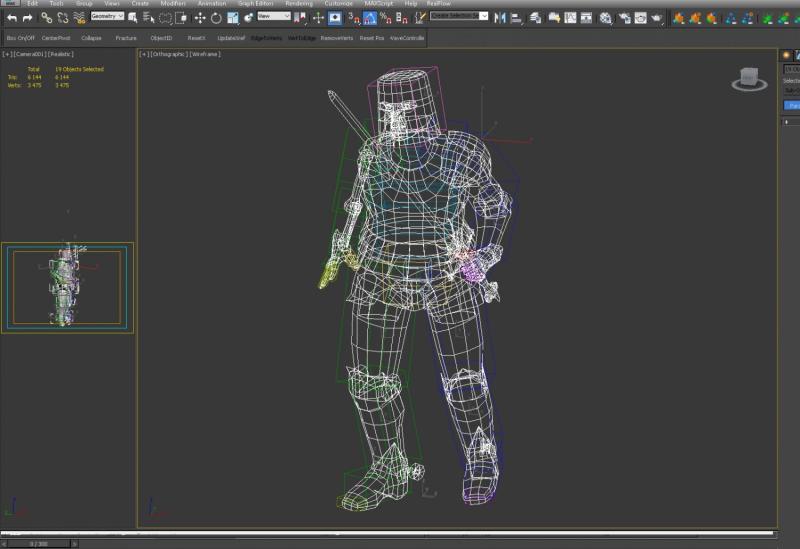Open the Material Editor sphere icon

606,18
